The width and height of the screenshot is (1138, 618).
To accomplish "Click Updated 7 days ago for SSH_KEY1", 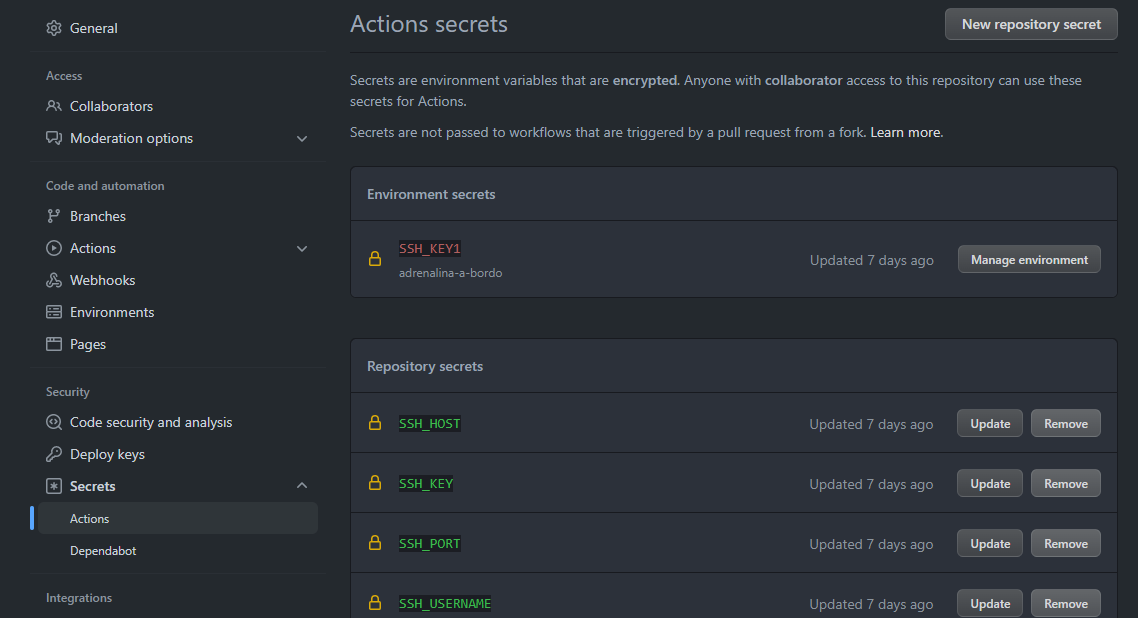I will point(872,260).
